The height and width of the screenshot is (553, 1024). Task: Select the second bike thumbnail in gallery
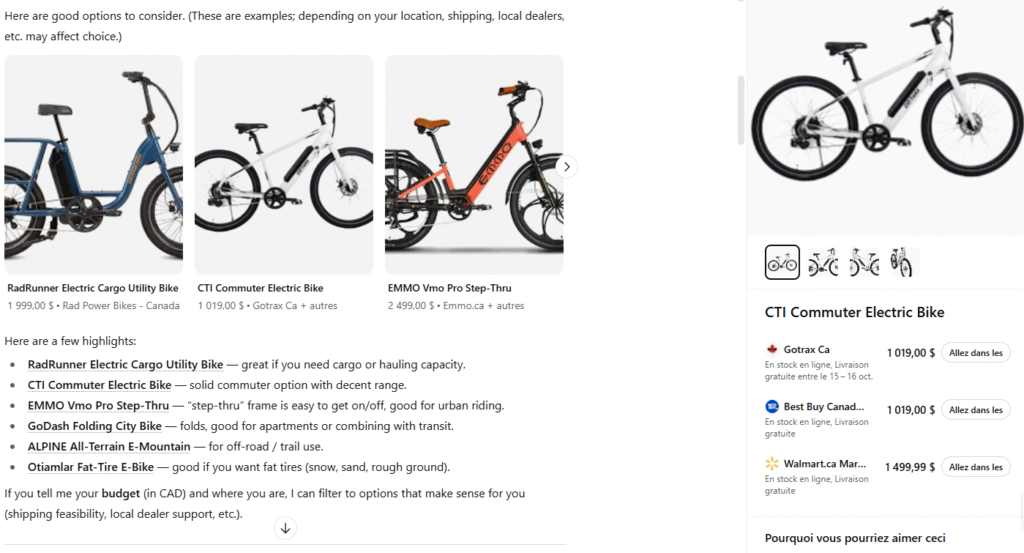pos(823,262)
